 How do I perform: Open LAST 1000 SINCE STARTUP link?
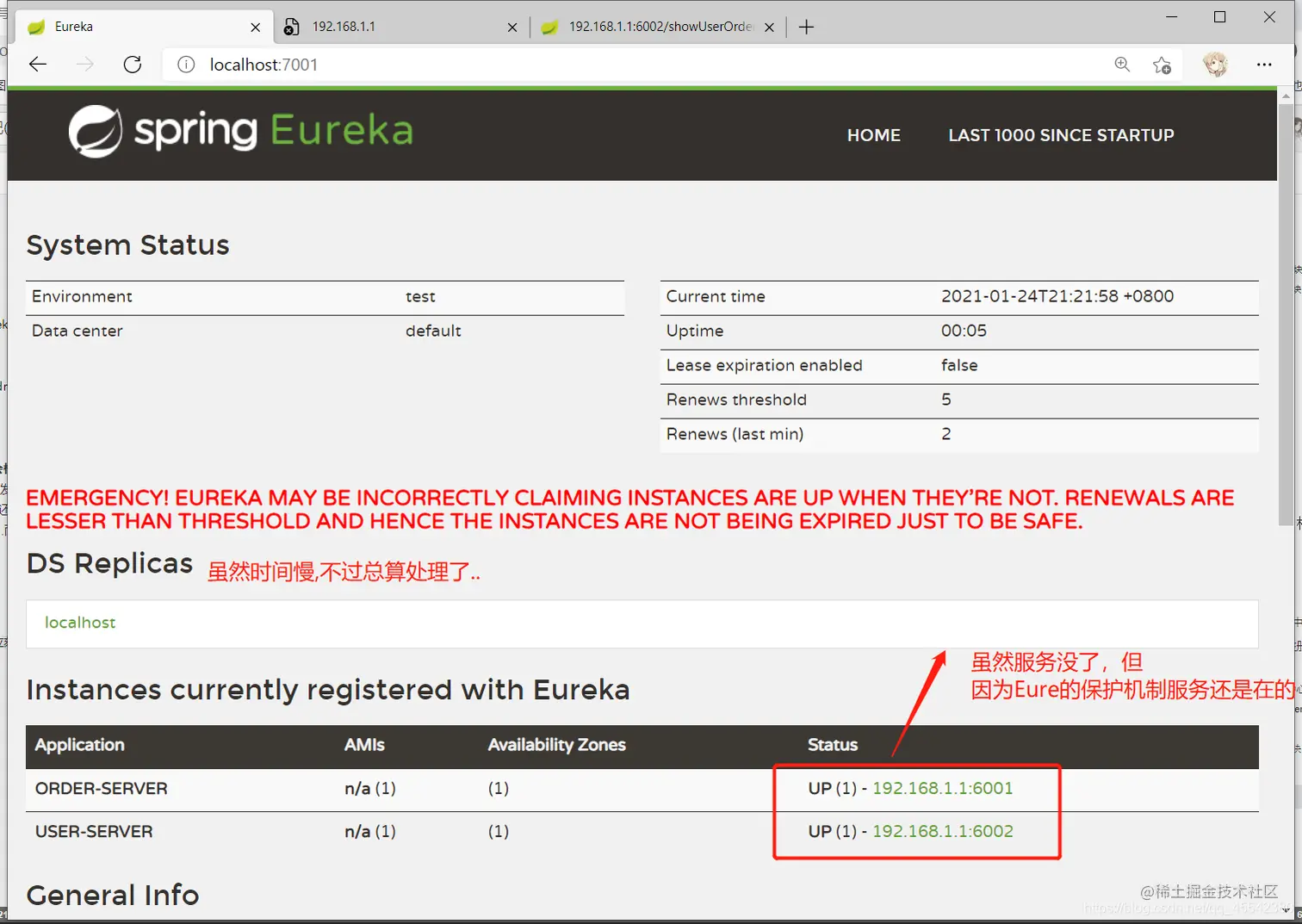[x=1061, y=135]
